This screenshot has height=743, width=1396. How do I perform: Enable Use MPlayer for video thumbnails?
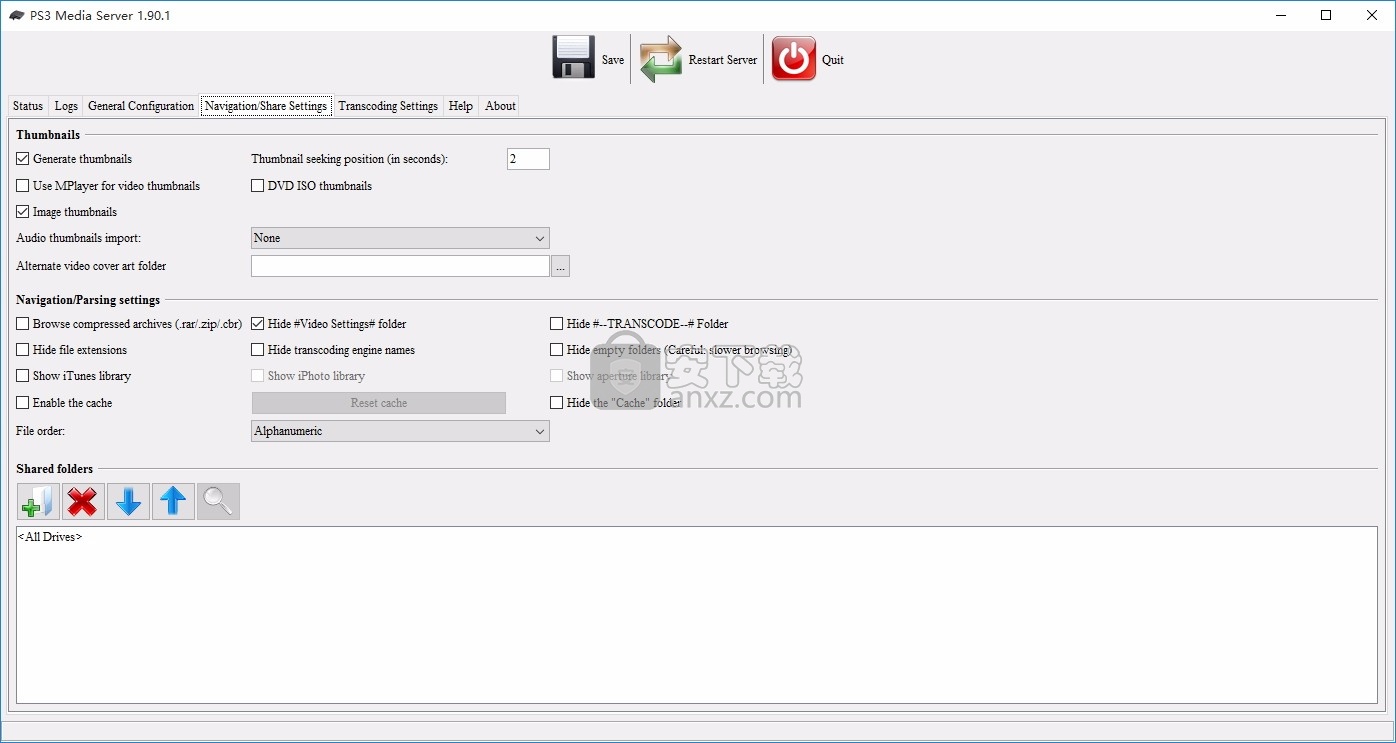click(x=23, y=186)
